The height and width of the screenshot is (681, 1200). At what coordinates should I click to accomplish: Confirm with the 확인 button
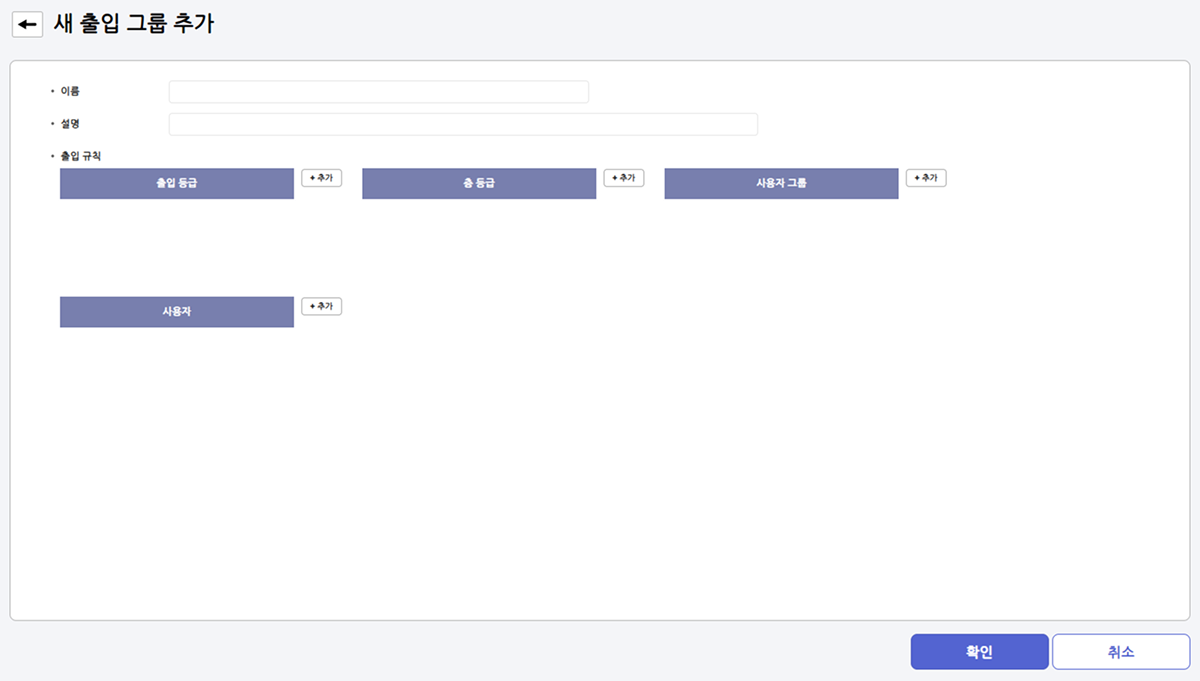[x=979, y=652]
